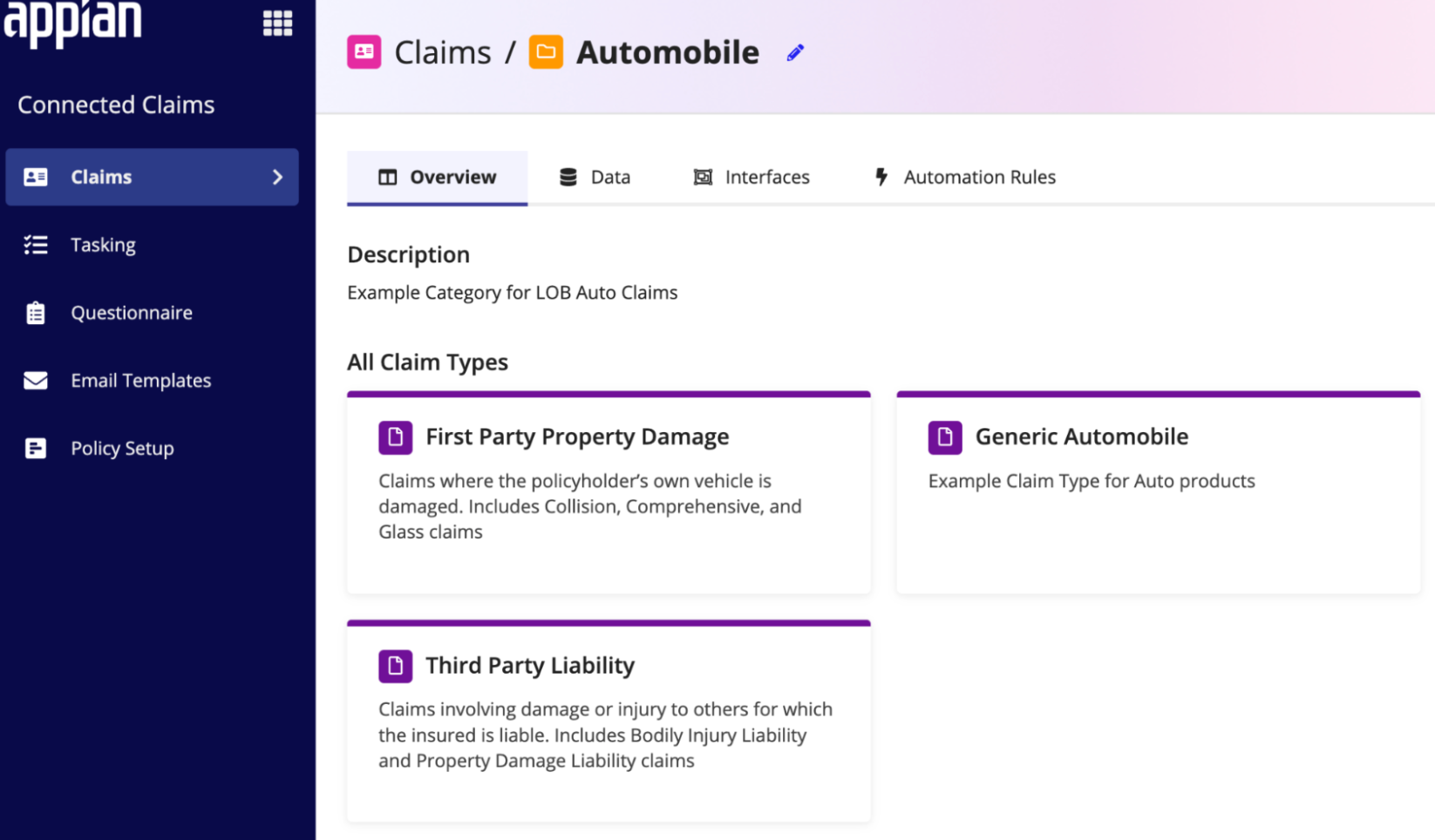Screen dimensions: 1435x840
Task: Click the Description heading
Action: point(408,255)
